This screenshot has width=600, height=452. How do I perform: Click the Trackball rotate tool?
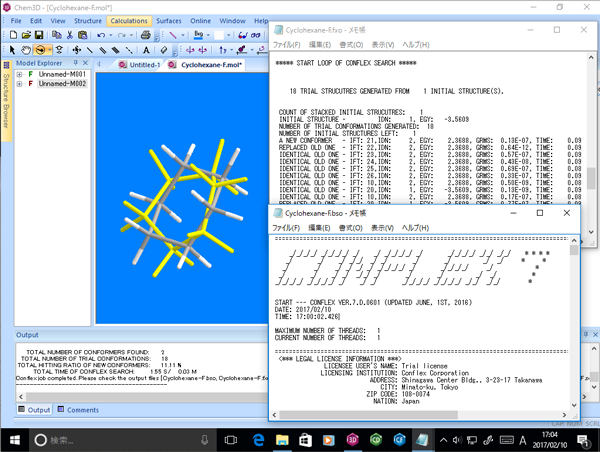click(x=42, y=49)
